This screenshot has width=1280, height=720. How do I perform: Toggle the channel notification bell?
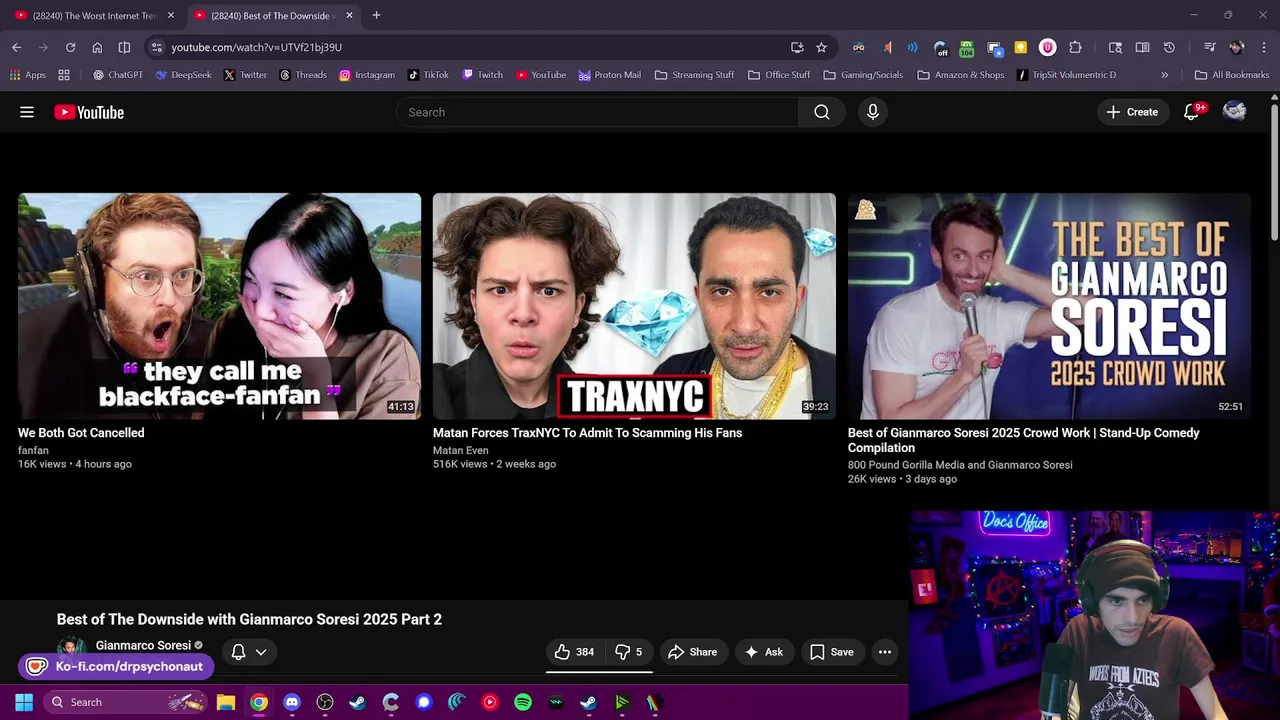tap(238, 652)
